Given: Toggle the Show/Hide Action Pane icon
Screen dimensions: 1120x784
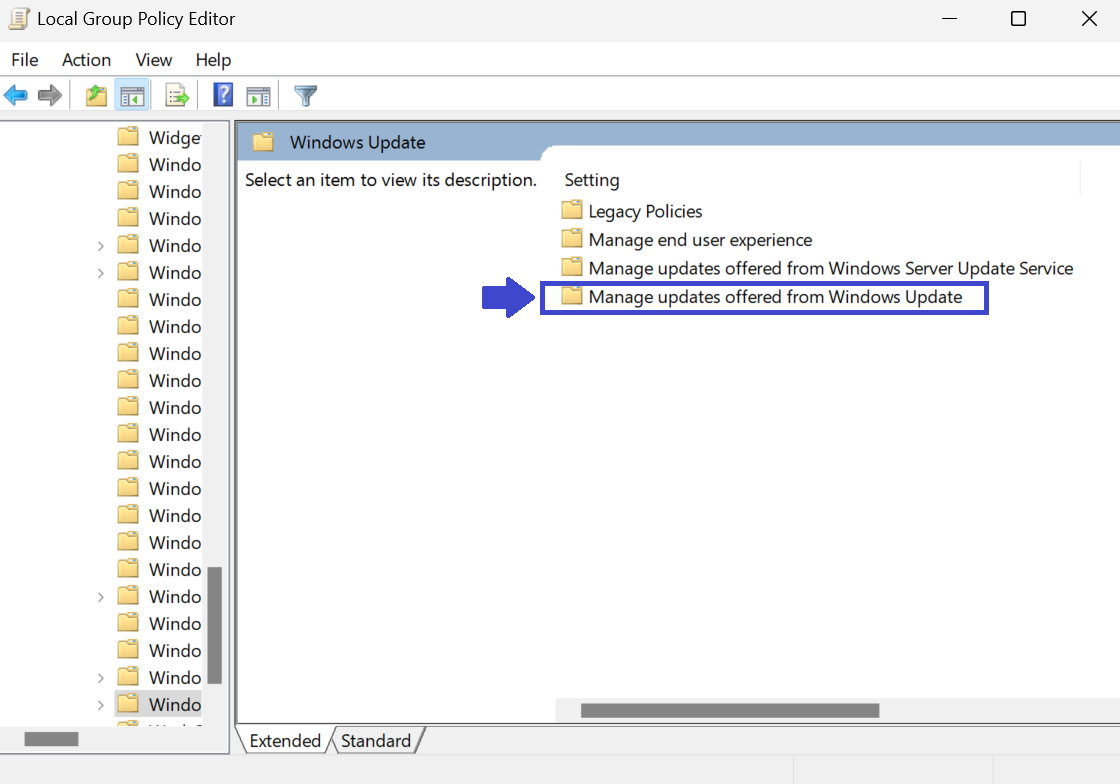Looking at the screenshot, I should (x=259, y=96).
